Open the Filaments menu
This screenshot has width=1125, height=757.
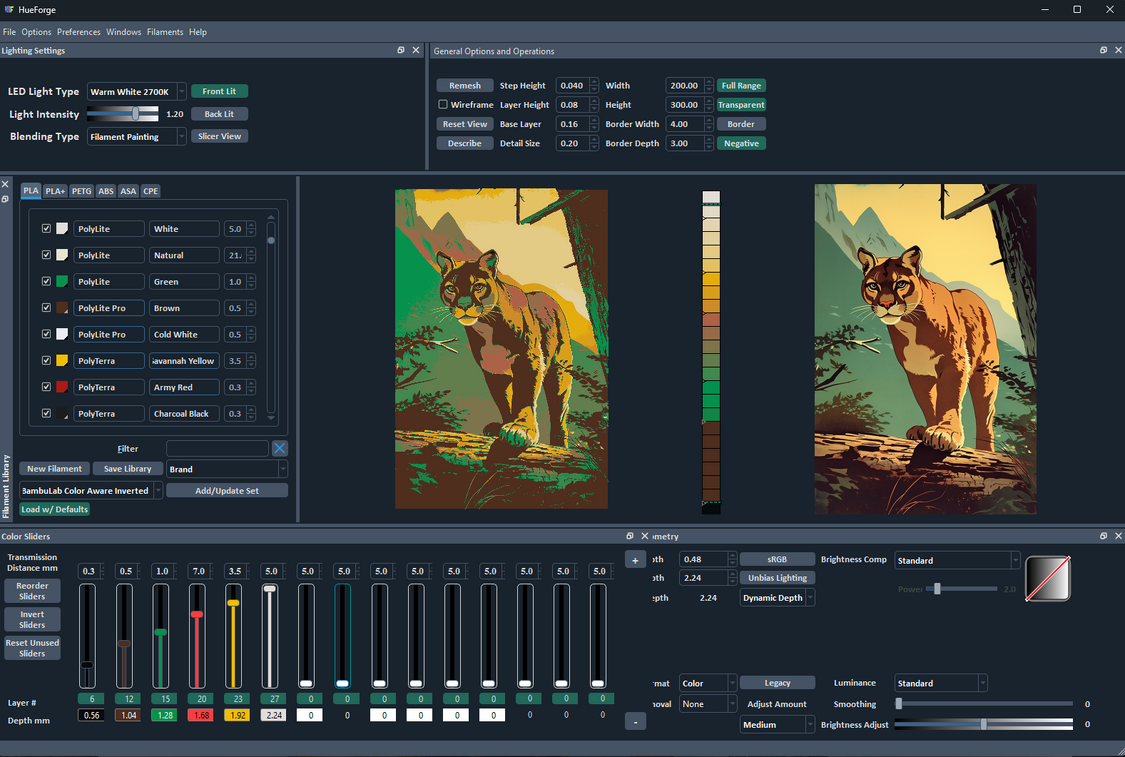coord(165,32)
